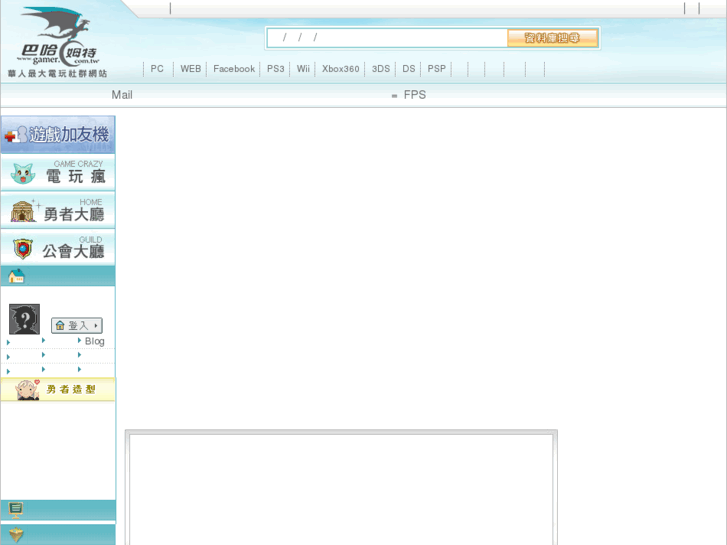Select the PC platform tab
The height and width of the screenshot is (545, 727).
click(x=157, y=69)
